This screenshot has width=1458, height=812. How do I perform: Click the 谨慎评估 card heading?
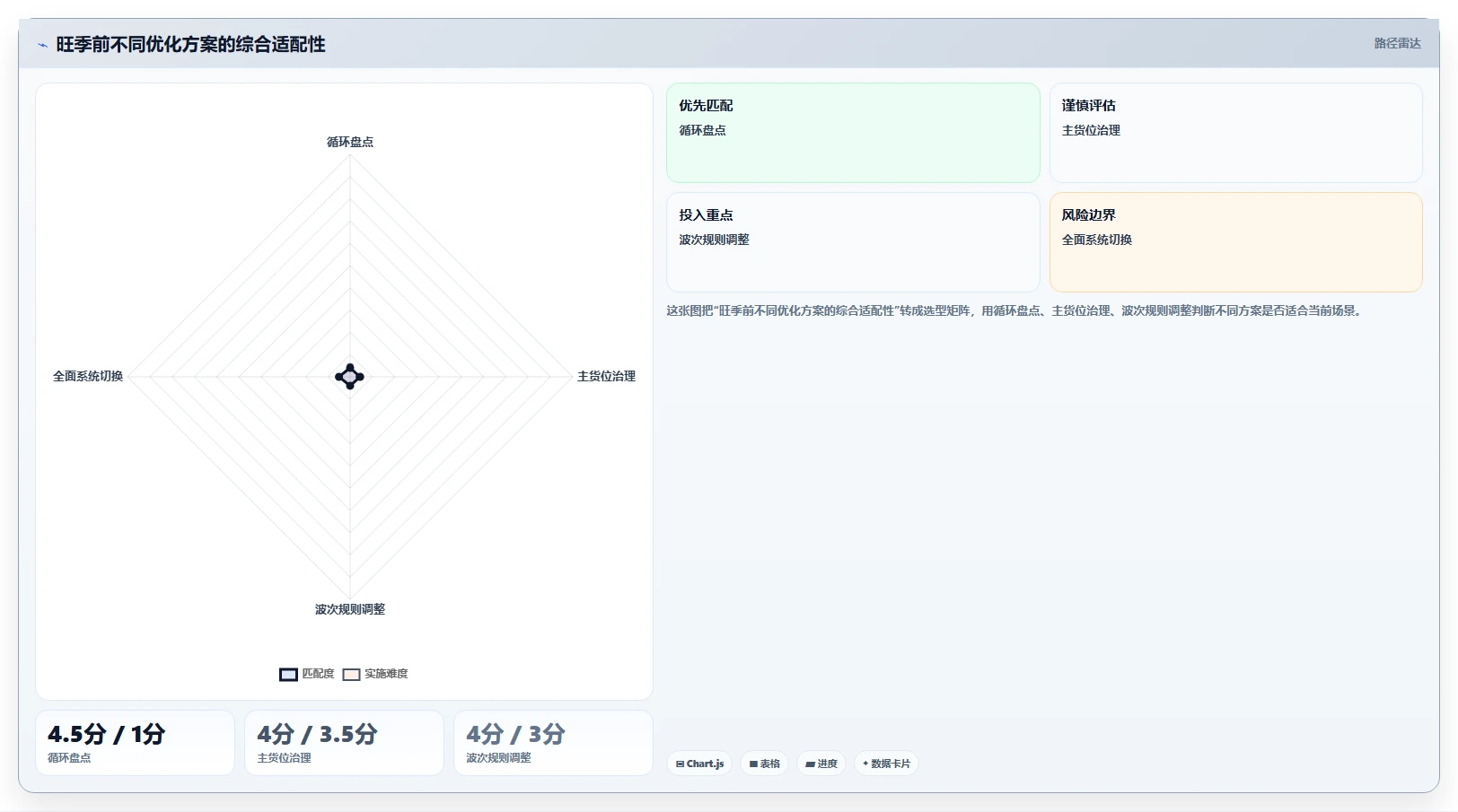click(1089, 106)
